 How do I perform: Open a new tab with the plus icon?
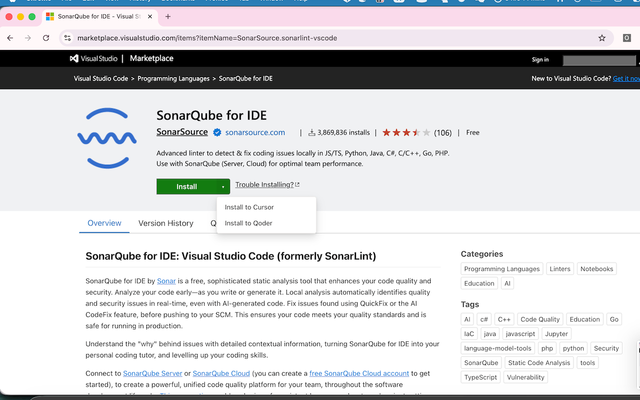point(168,17)
